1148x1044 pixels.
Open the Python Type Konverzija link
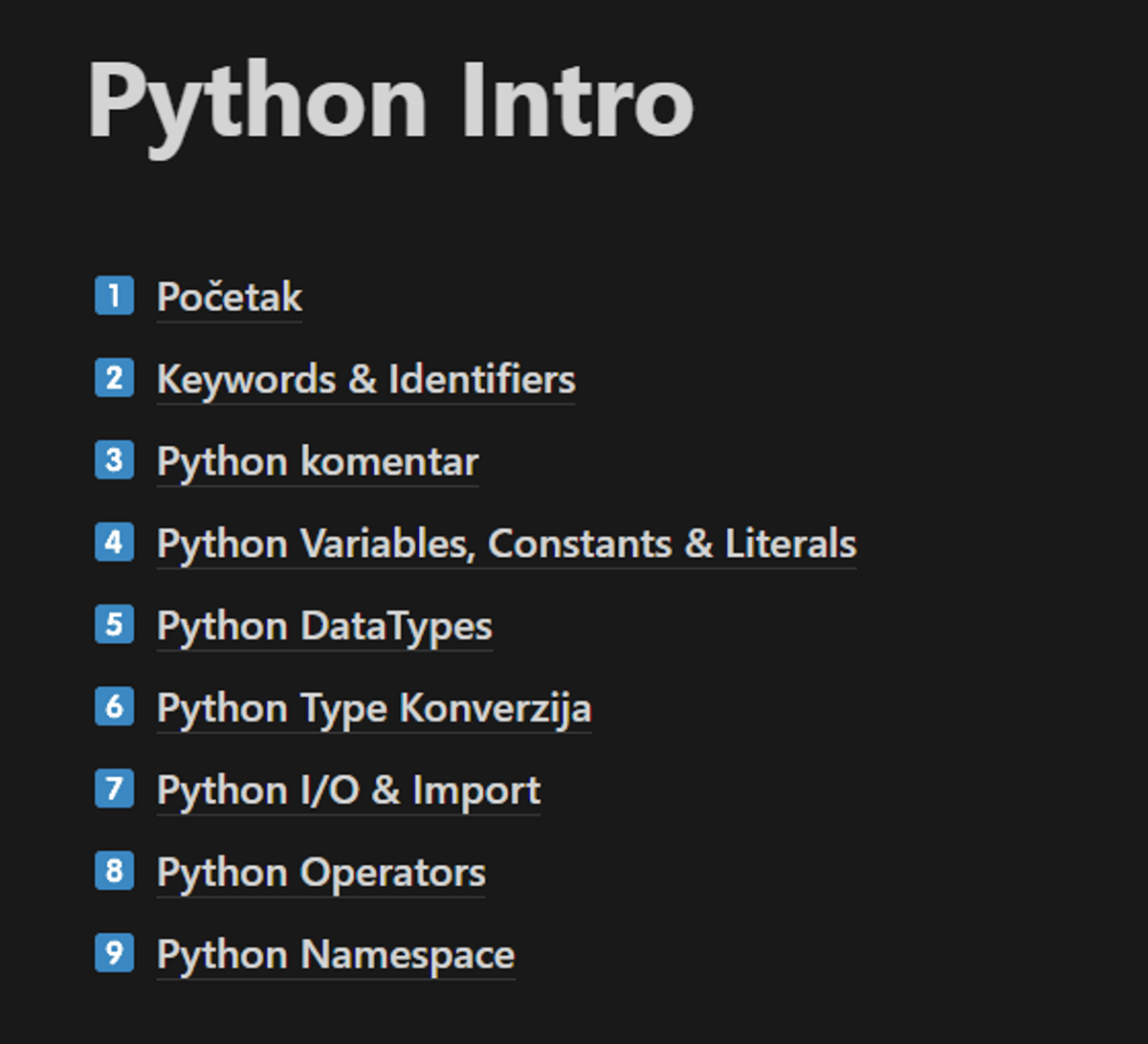[x=374, y=708]
